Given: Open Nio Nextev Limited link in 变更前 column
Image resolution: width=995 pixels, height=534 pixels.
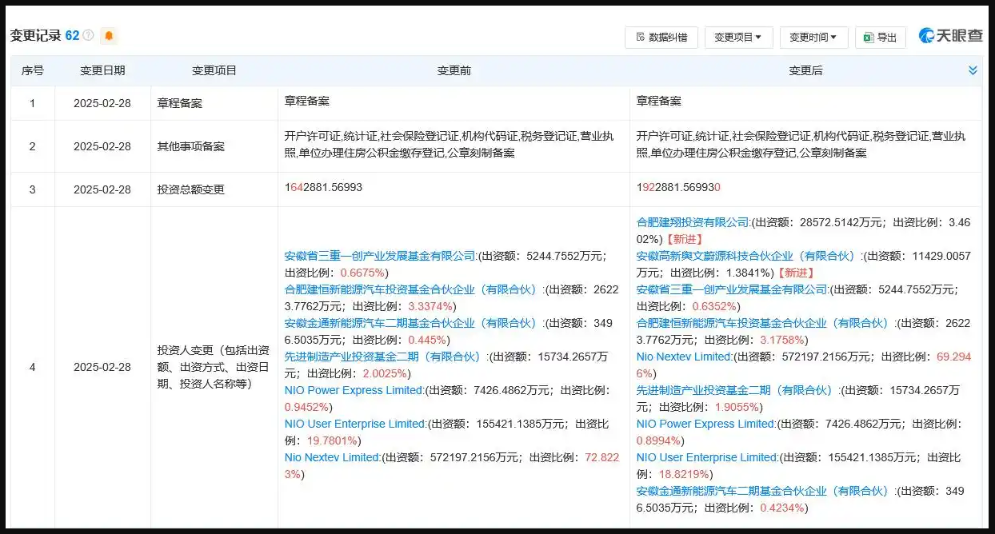Looking at the screenshot, I should click(332, 458).
